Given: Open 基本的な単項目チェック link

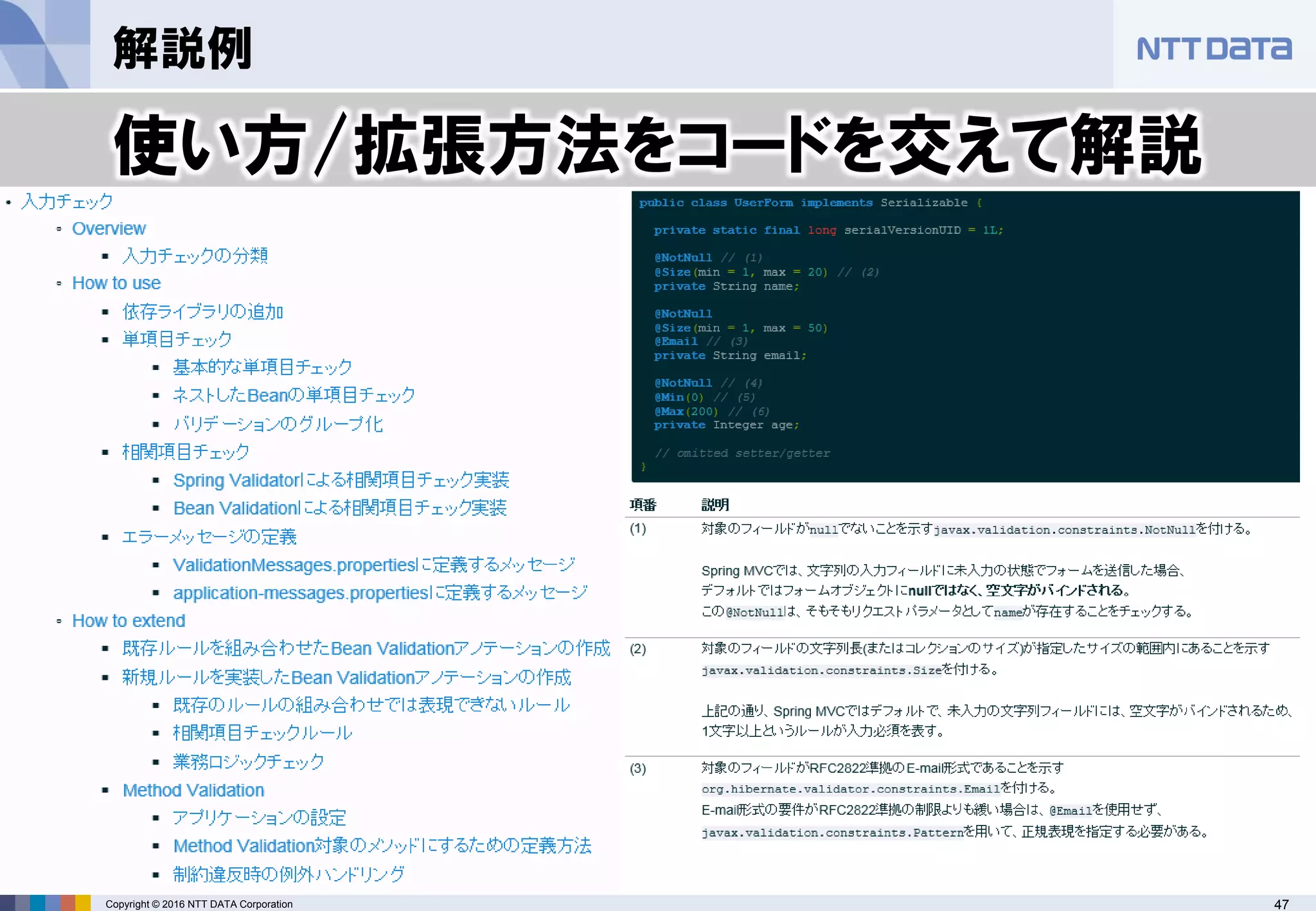Looking at the screenshot, I should pyautogui.click(x=262, y=367).
